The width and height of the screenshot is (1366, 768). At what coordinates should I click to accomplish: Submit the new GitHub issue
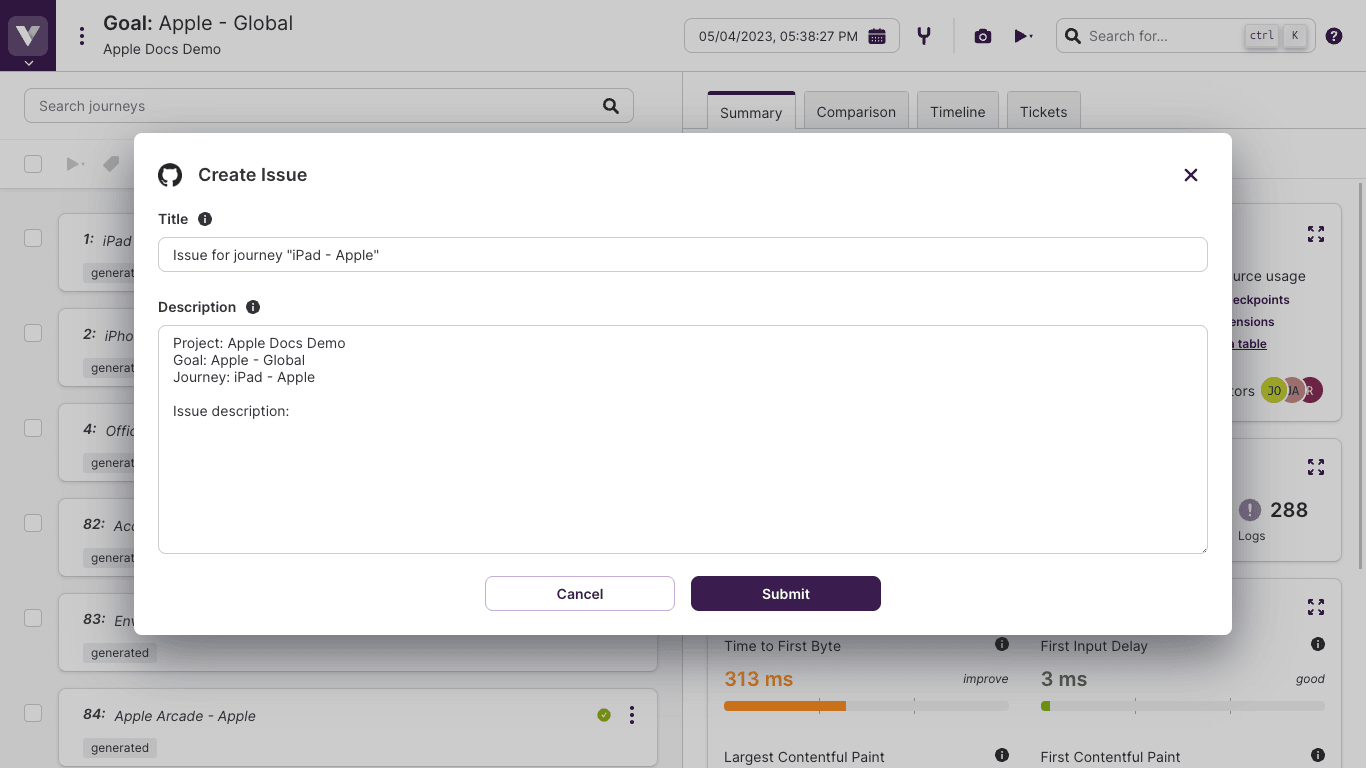tap(785, 593)
